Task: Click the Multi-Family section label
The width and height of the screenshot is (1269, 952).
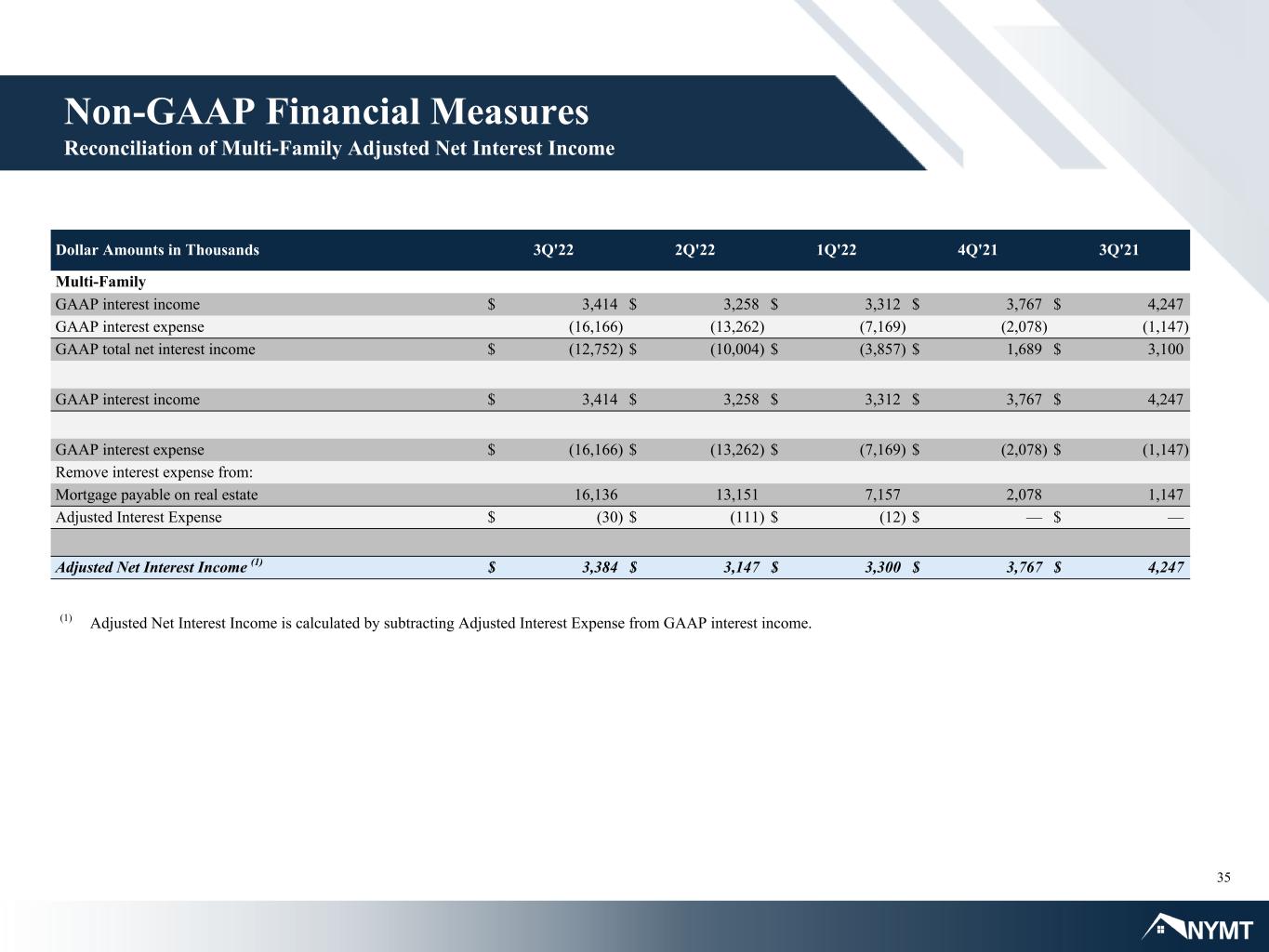Action: coord(100,282)
